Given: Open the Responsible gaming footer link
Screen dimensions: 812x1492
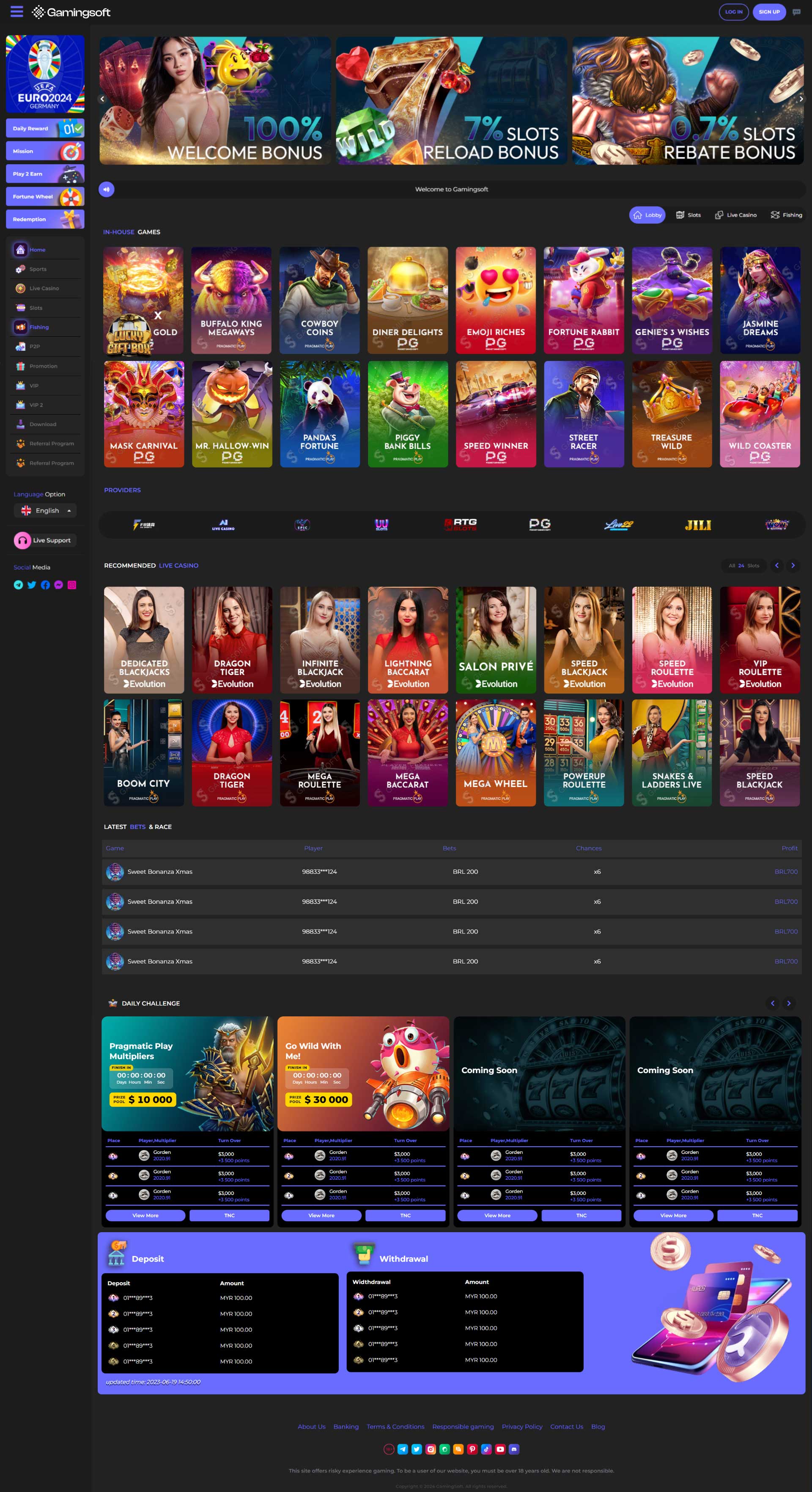Looking at the screenshot, I should point(463,1426).
